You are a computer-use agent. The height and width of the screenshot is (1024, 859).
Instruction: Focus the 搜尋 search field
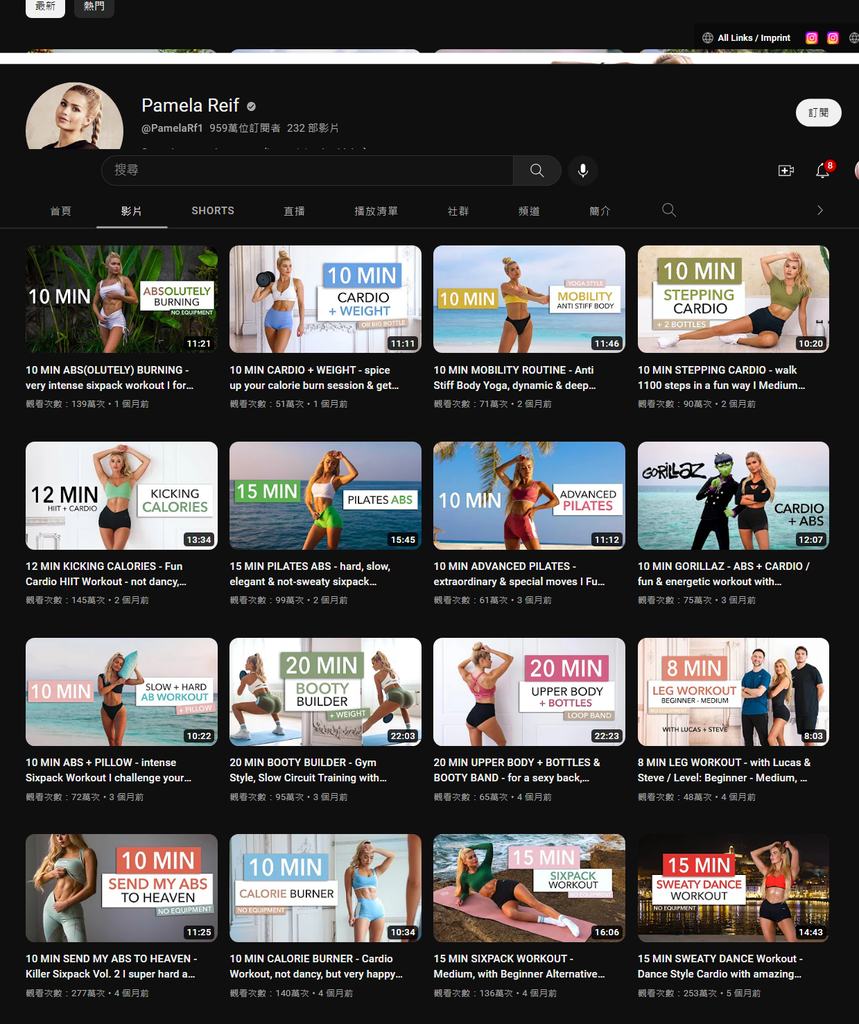point(307,170)
